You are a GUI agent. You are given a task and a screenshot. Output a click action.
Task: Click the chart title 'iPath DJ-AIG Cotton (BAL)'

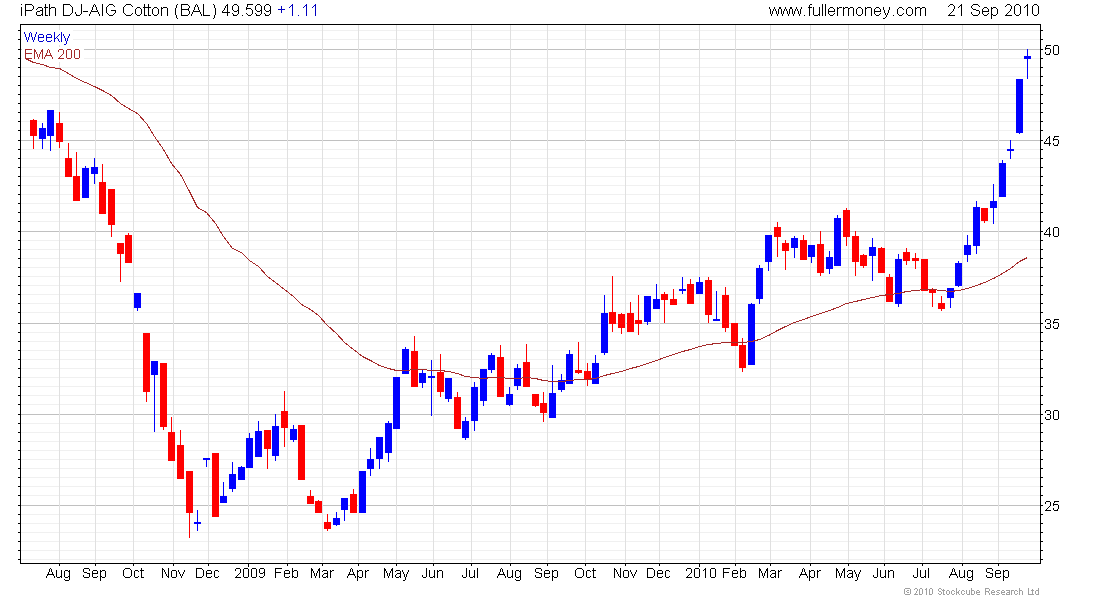(119, 11)
